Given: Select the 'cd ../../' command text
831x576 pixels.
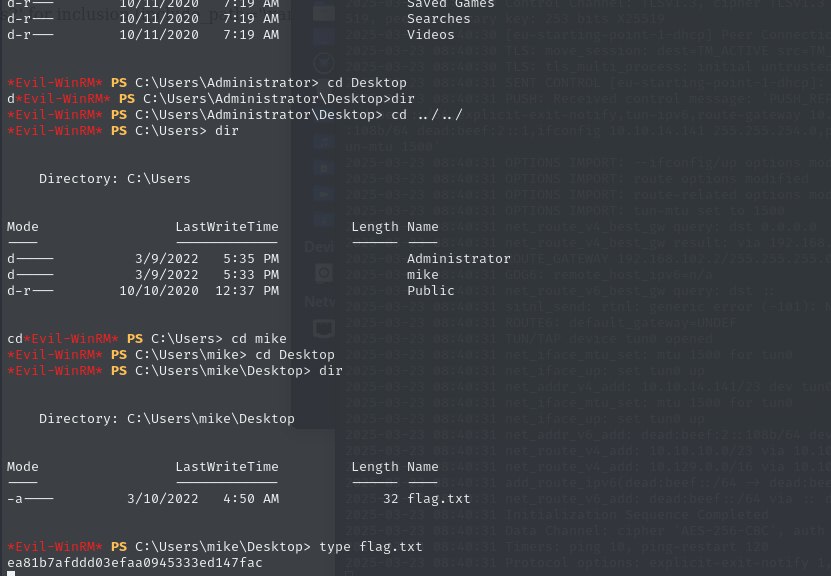Looking at the screenshot, I should click(x=427, y=114).
